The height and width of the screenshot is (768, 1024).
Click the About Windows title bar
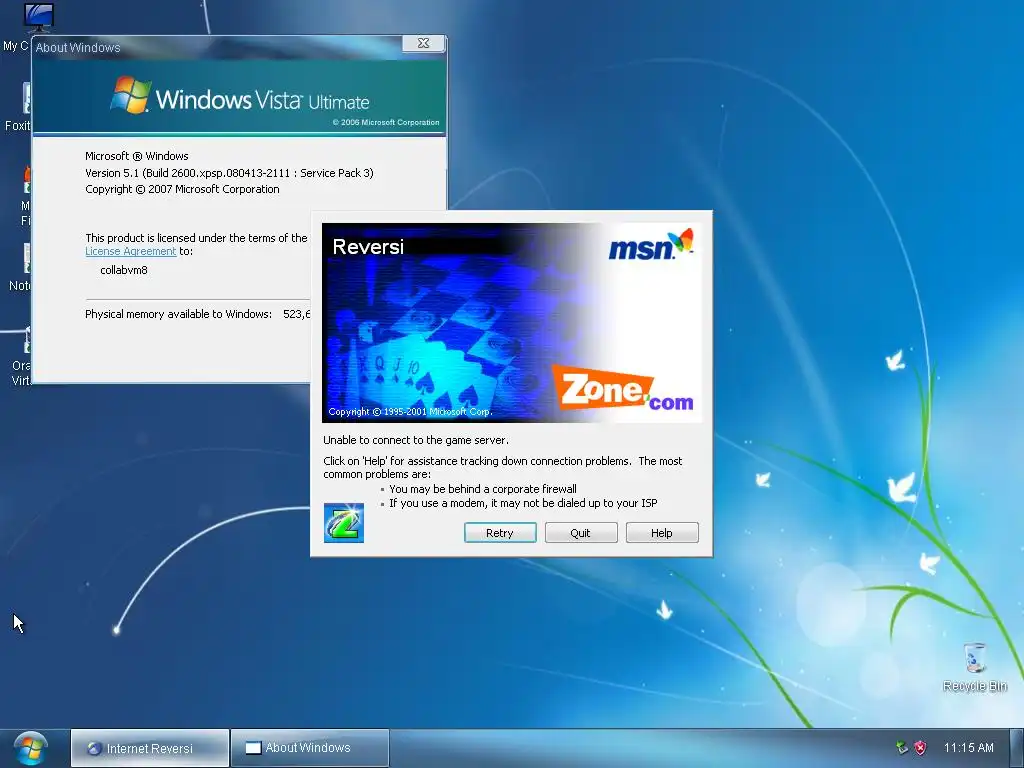(216, 47)
